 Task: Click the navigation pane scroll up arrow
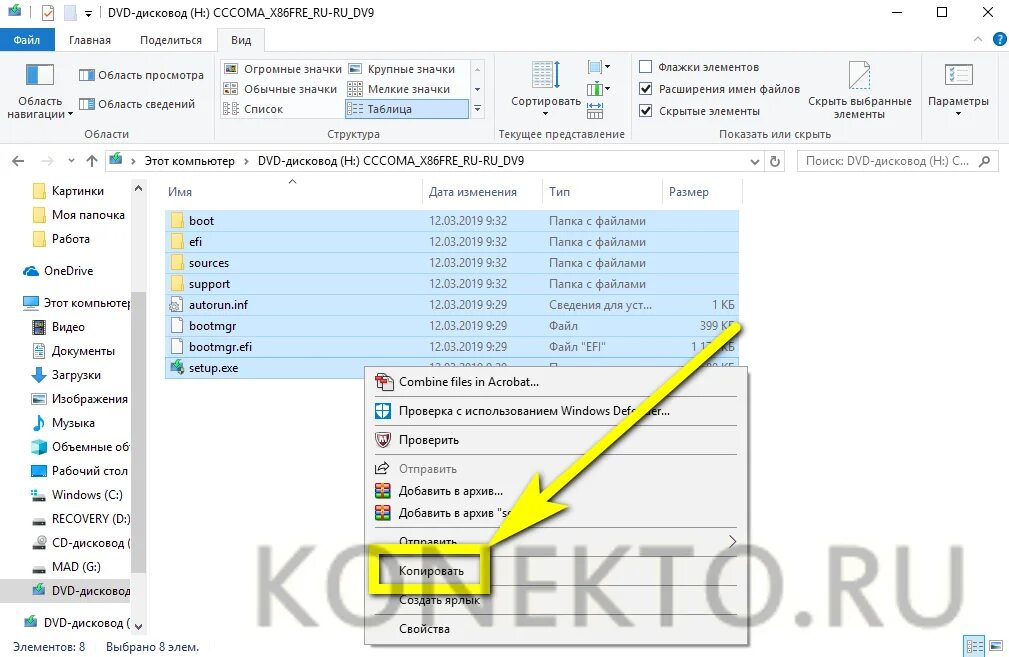pos(138,189)
